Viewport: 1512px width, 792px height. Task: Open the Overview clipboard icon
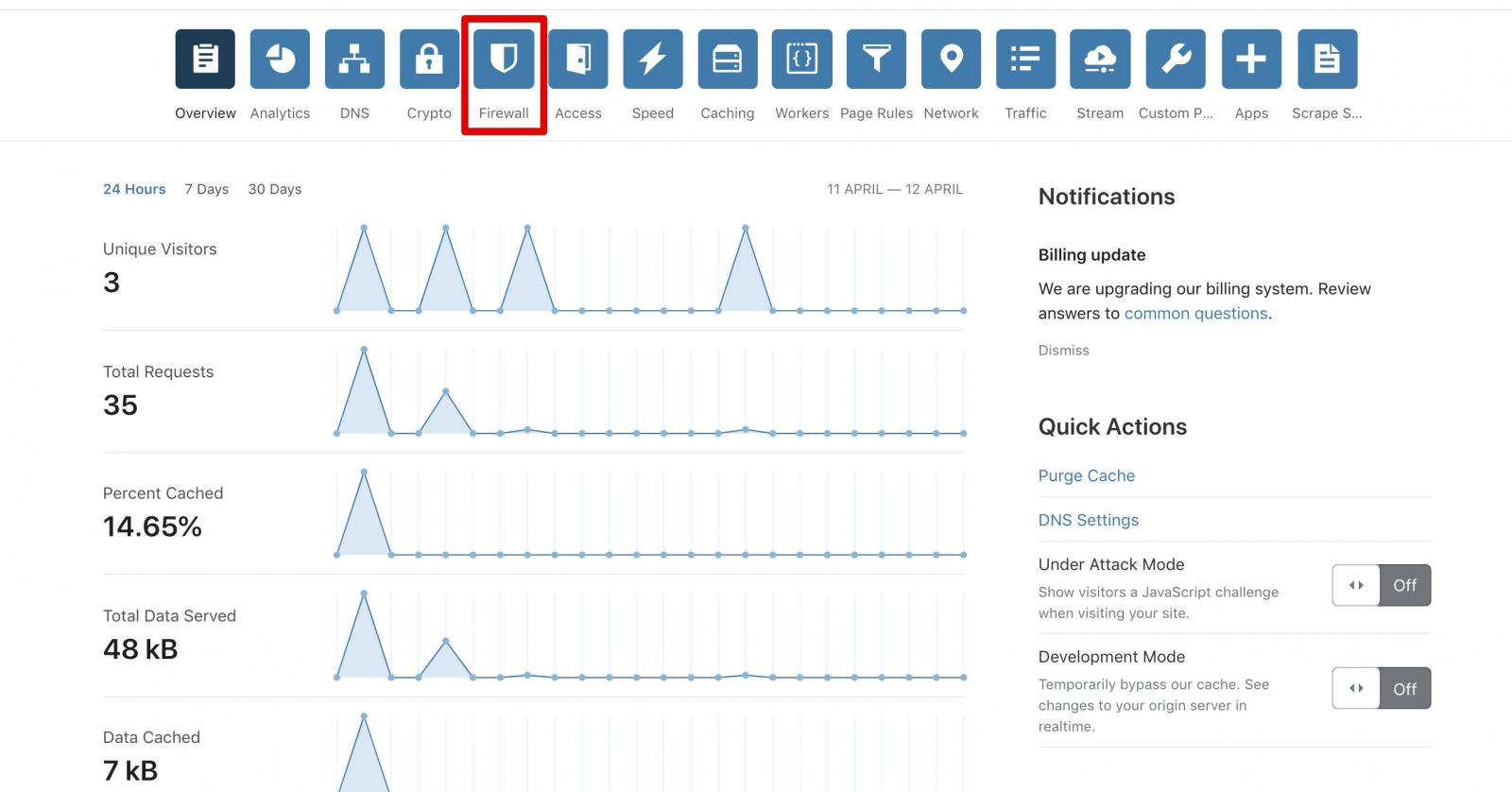(x=205, y=59)
